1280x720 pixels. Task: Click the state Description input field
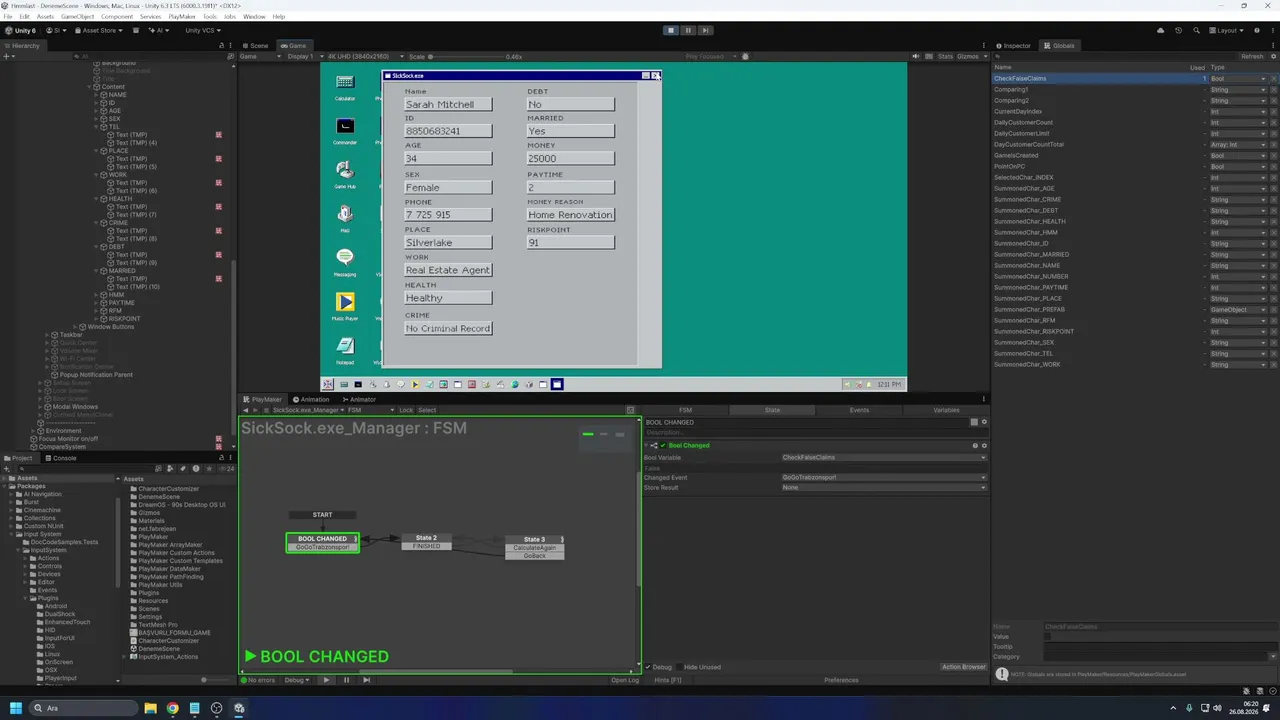[x=815, y=433]
